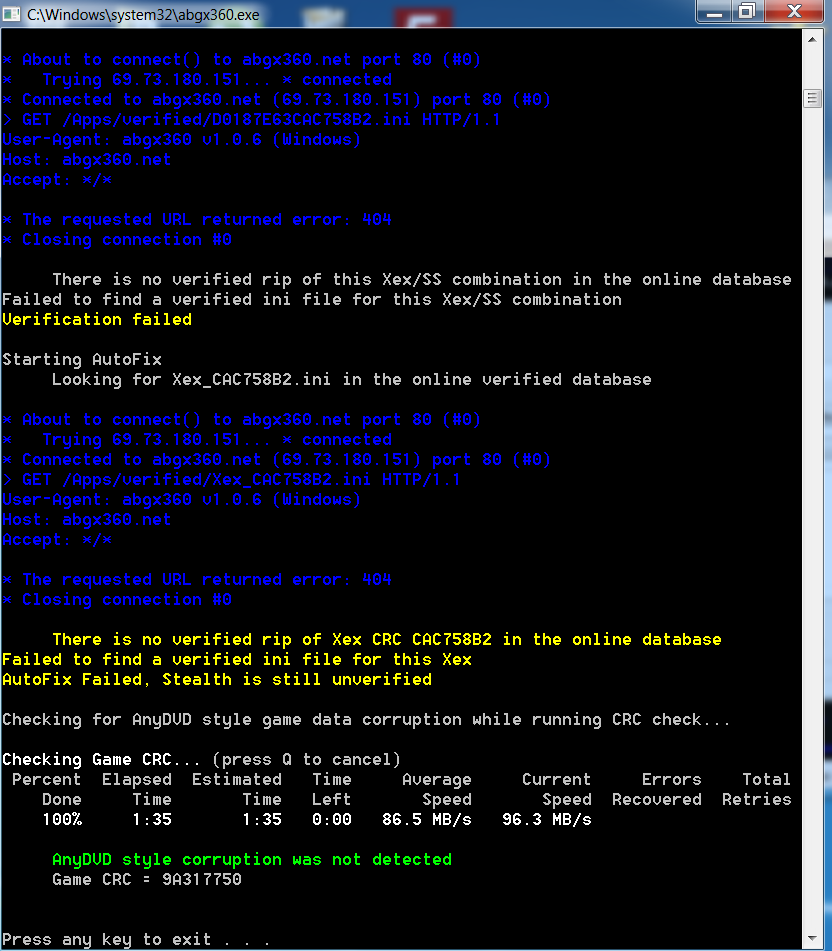The height and width of the screenshot is (951, 832).
Task: Click the vertical scrollbar thumb
Action: click(x=812, y=98)
